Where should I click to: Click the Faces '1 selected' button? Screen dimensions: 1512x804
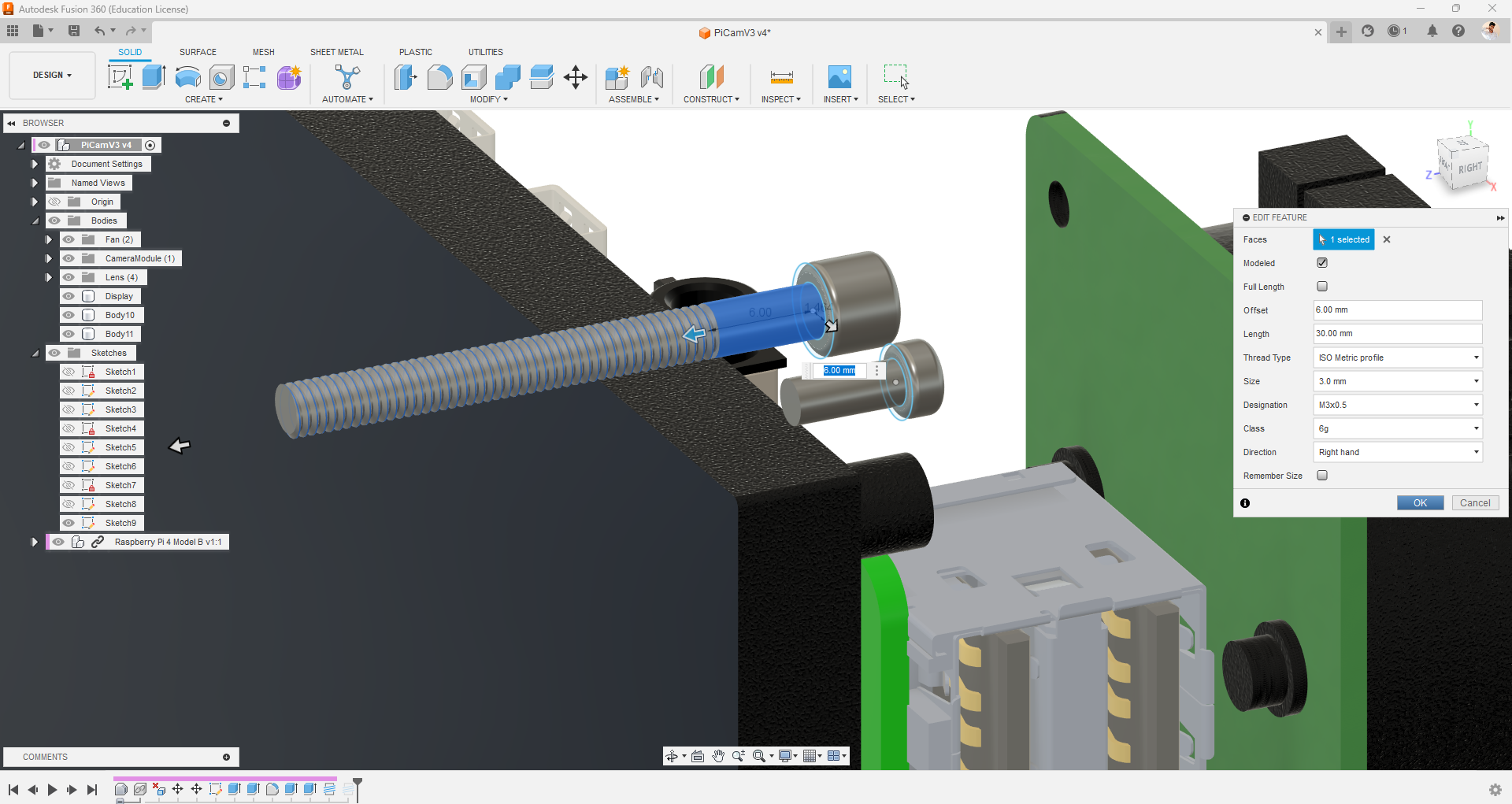[x=1344, y=239]
